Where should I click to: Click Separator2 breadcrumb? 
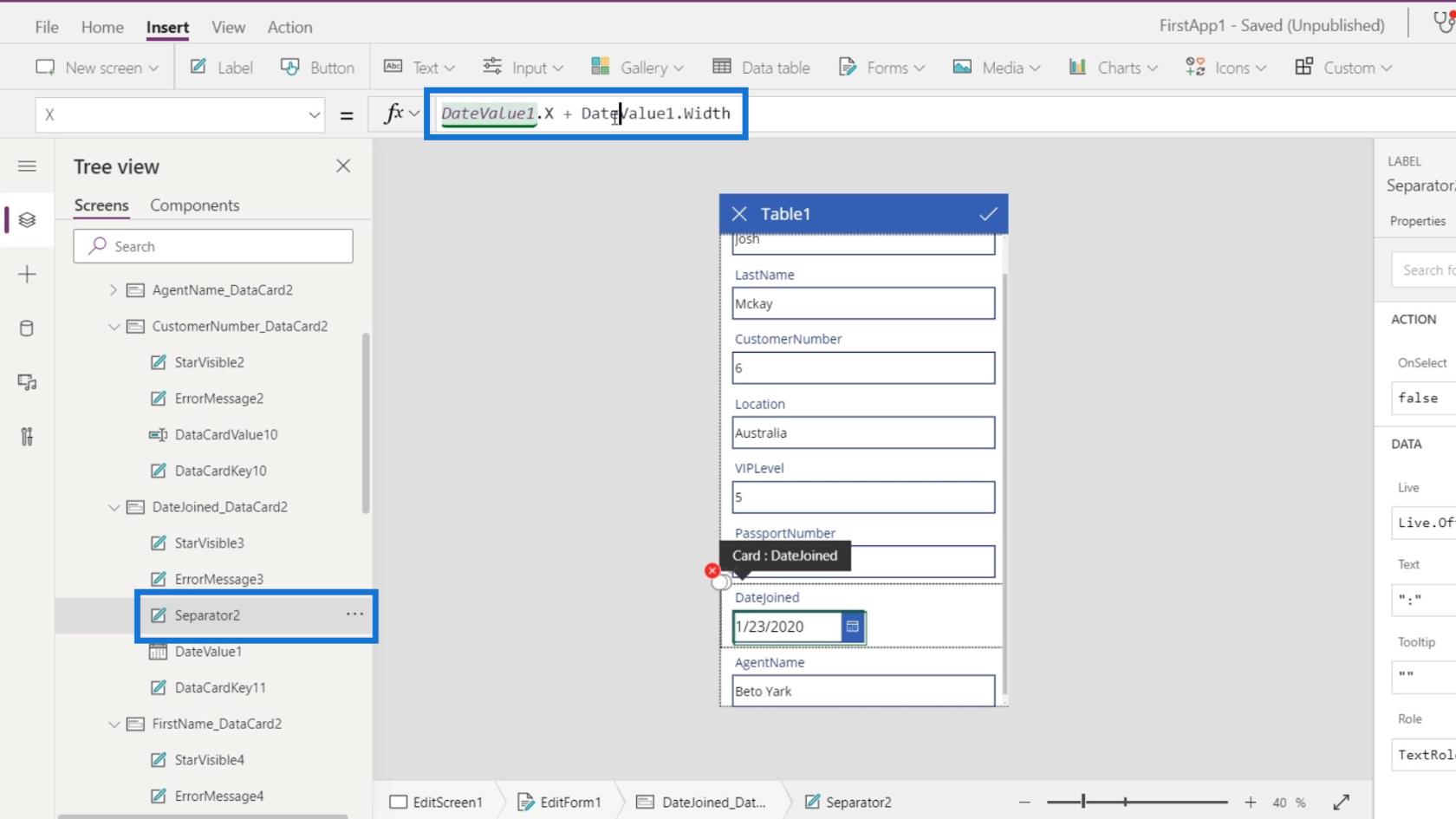(848, 803)
